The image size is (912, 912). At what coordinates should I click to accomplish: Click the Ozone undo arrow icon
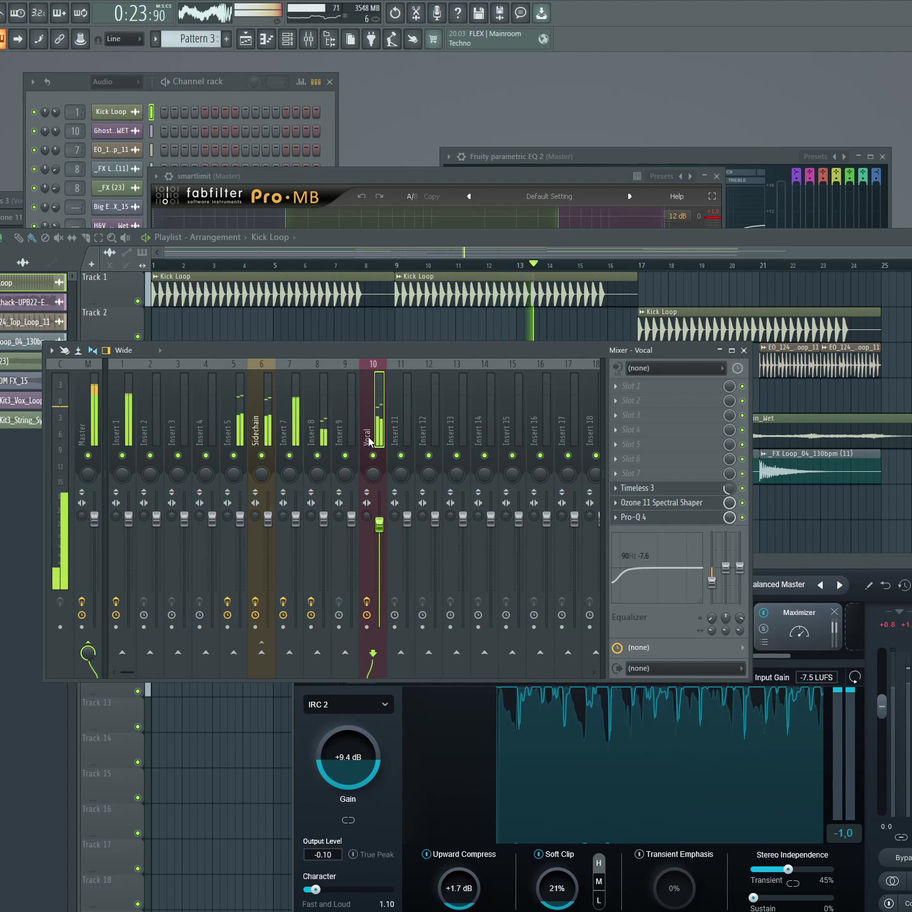[885, 585]
